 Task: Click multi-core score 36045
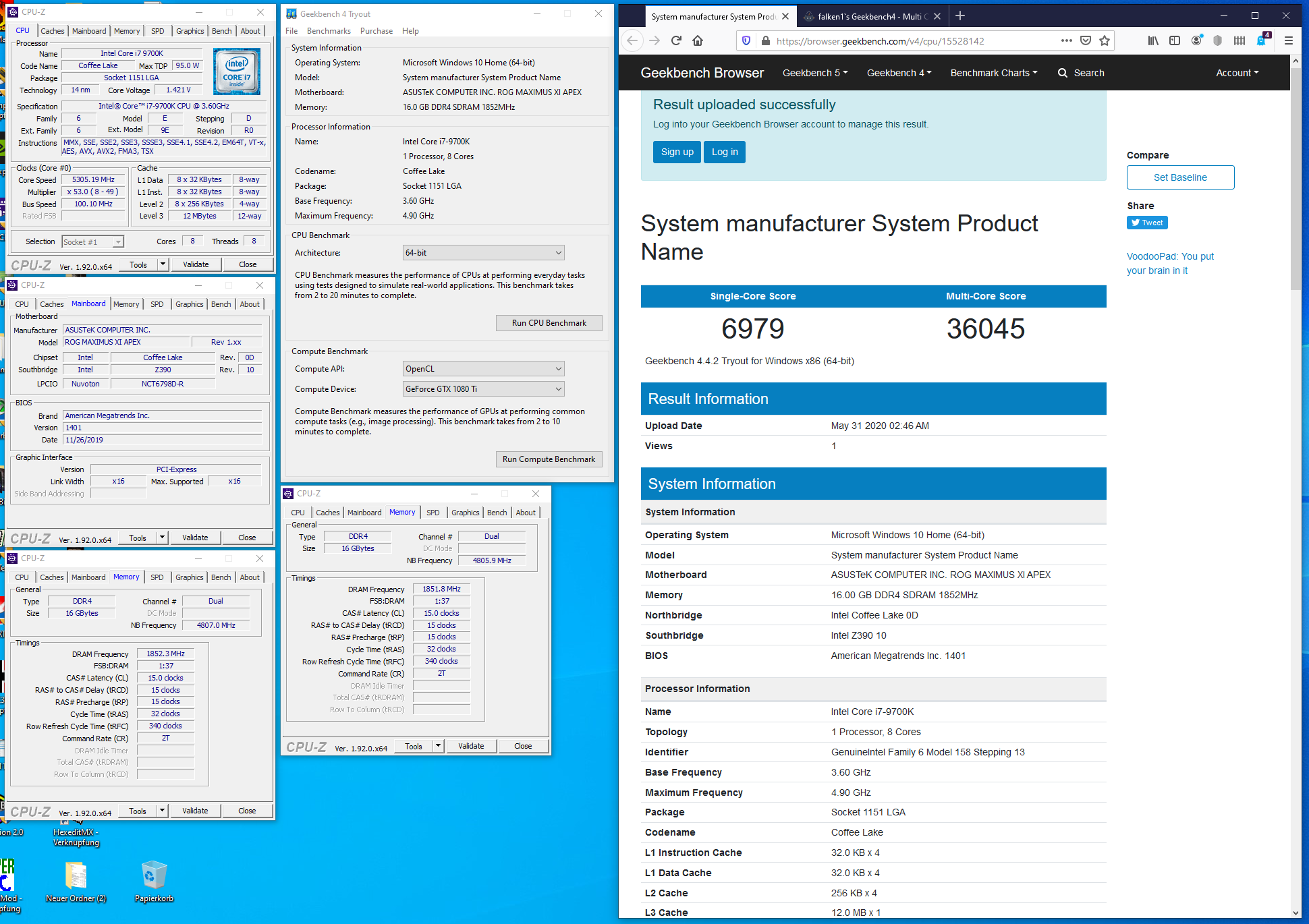coord(985,328)
